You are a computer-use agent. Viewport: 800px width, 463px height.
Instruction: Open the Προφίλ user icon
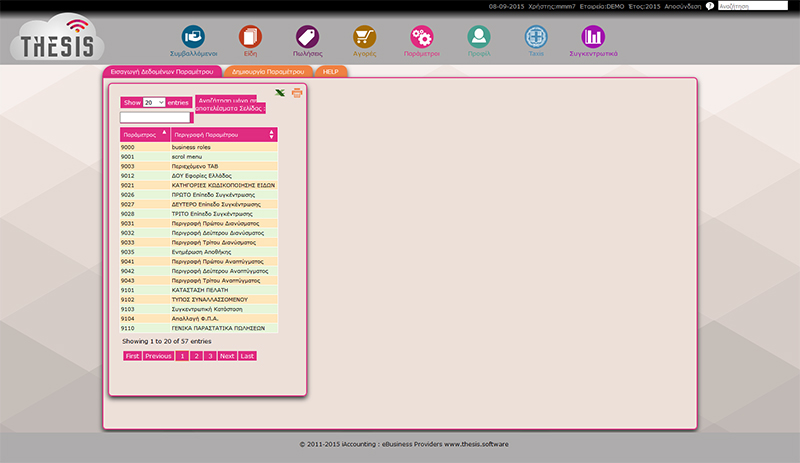coord(479,38)
